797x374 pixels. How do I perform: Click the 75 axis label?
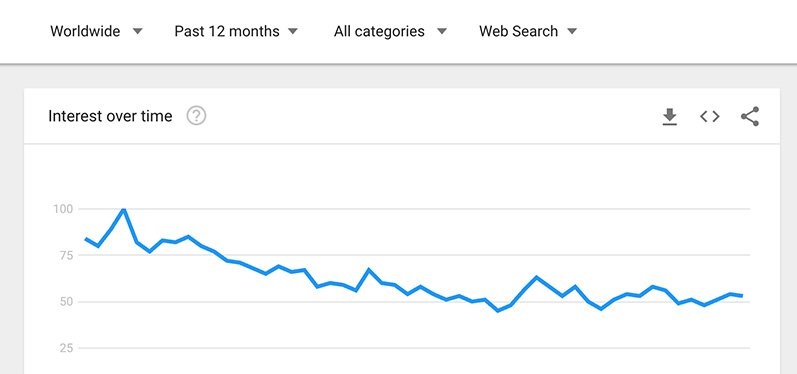click(x=66, y=255)
